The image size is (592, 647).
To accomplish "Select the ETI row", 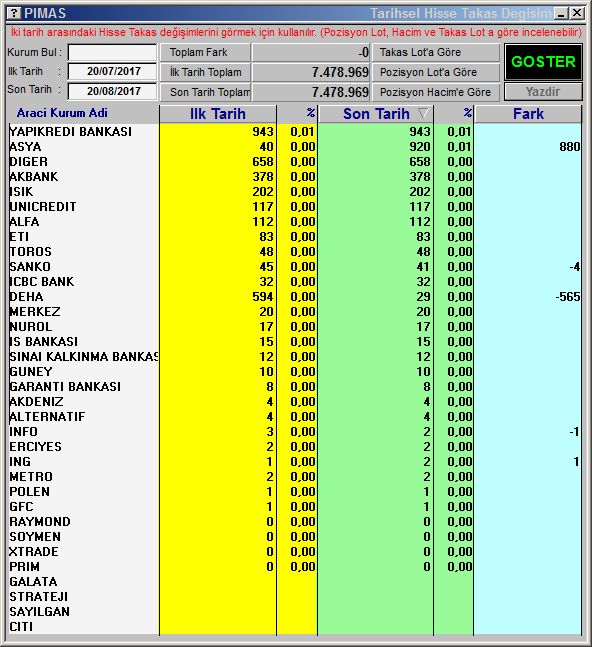I will 295,236.
